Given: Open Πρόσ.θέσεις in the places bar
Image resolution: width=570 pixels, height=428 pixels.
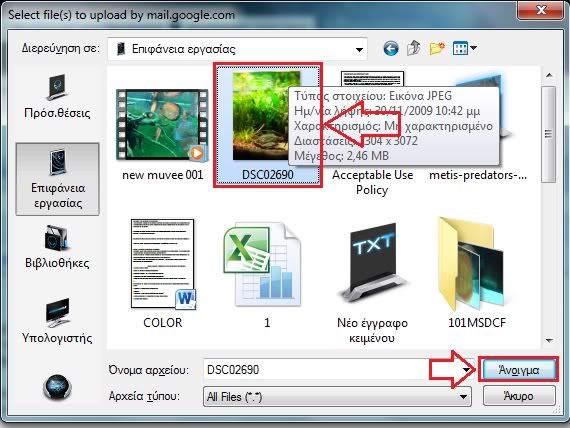Looking at the screenshot, I should pyautogui.click(x=57, y=96).
